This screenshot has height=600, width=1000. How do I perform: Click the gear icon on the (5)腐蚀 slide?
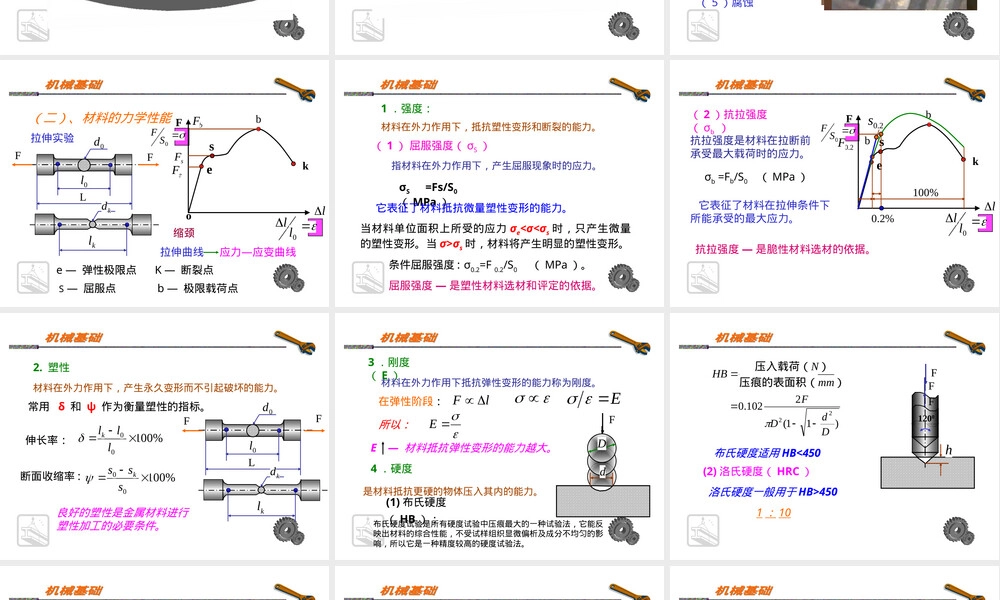coord(959,26)
